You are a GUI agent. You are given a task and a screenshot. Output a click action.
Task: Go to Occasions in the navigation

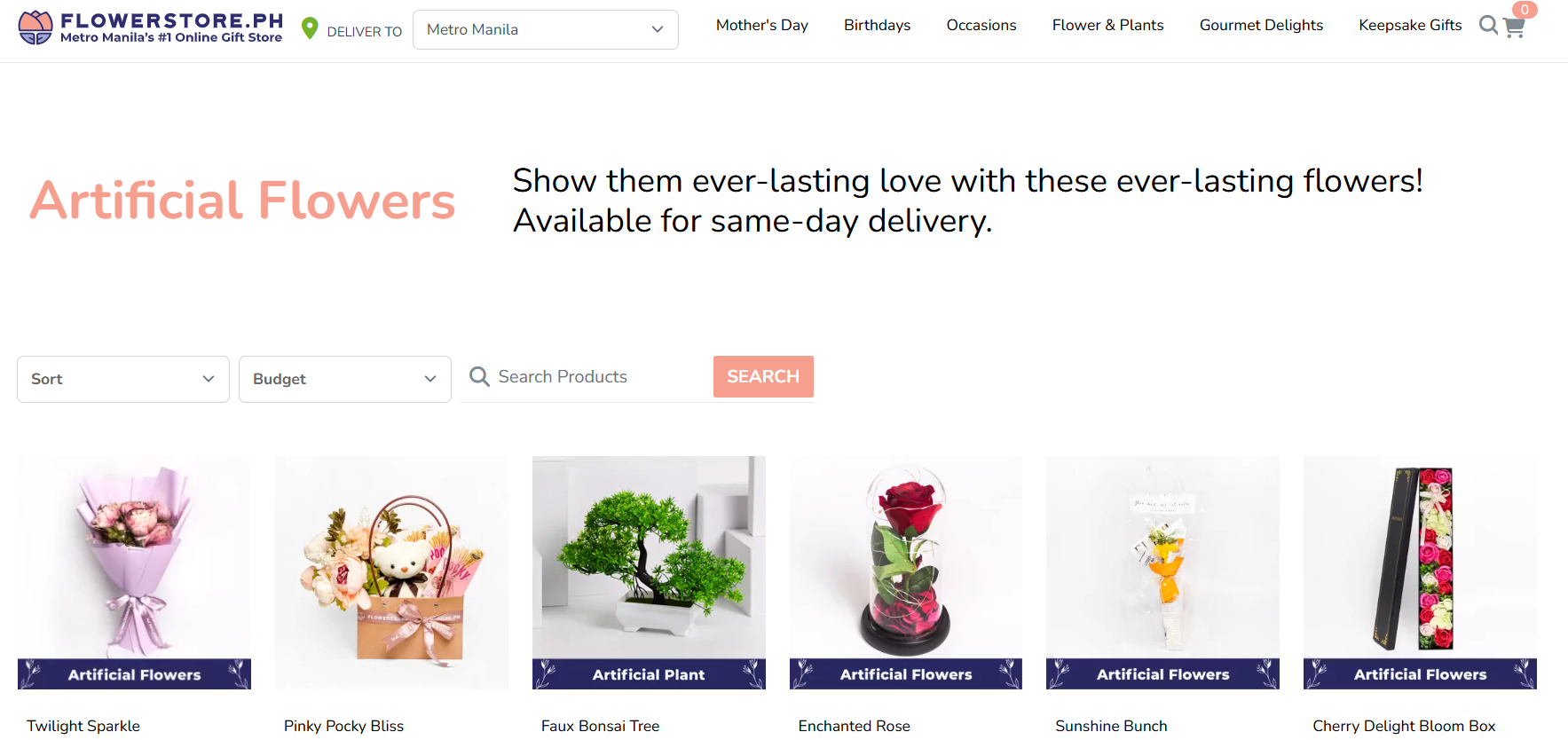coord(981,26)
